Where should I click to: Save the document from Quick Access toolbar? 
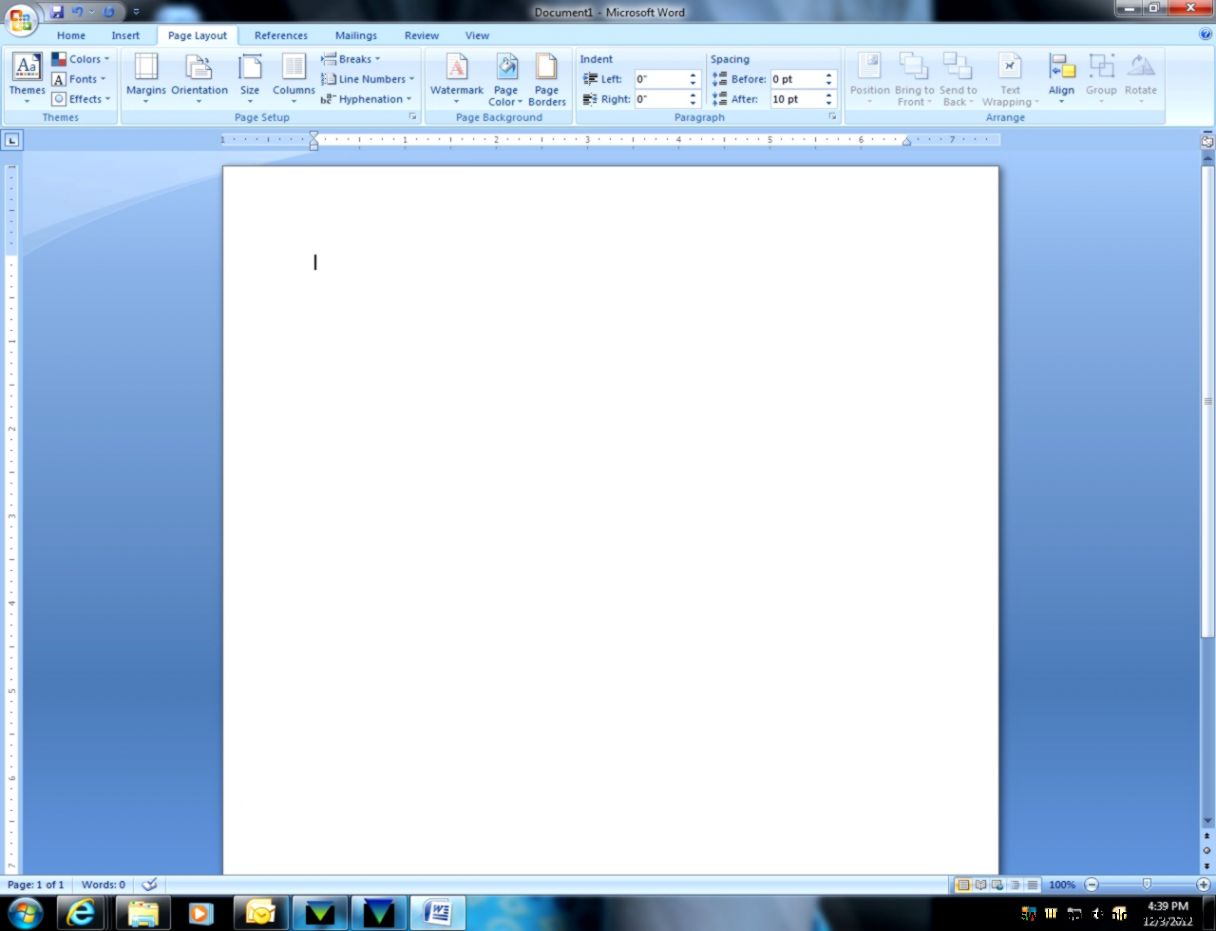57,12
